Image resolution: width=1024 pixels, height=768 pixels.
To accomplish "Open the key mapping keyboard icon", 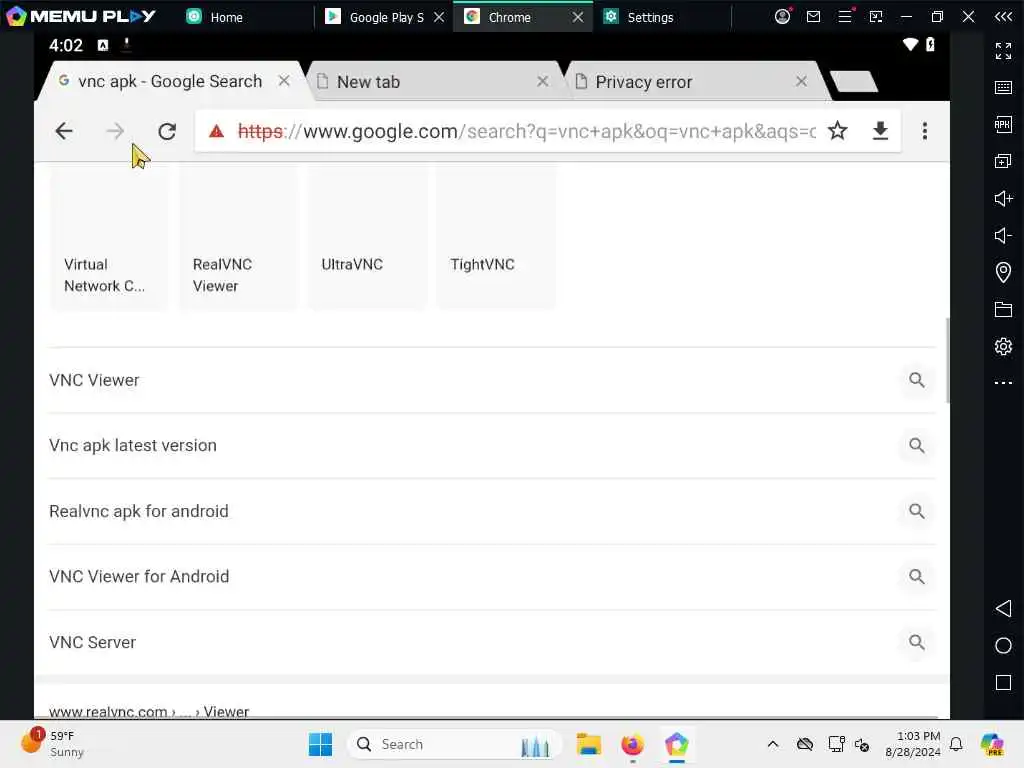I will pyautogui.click(x=1003, y=88).
